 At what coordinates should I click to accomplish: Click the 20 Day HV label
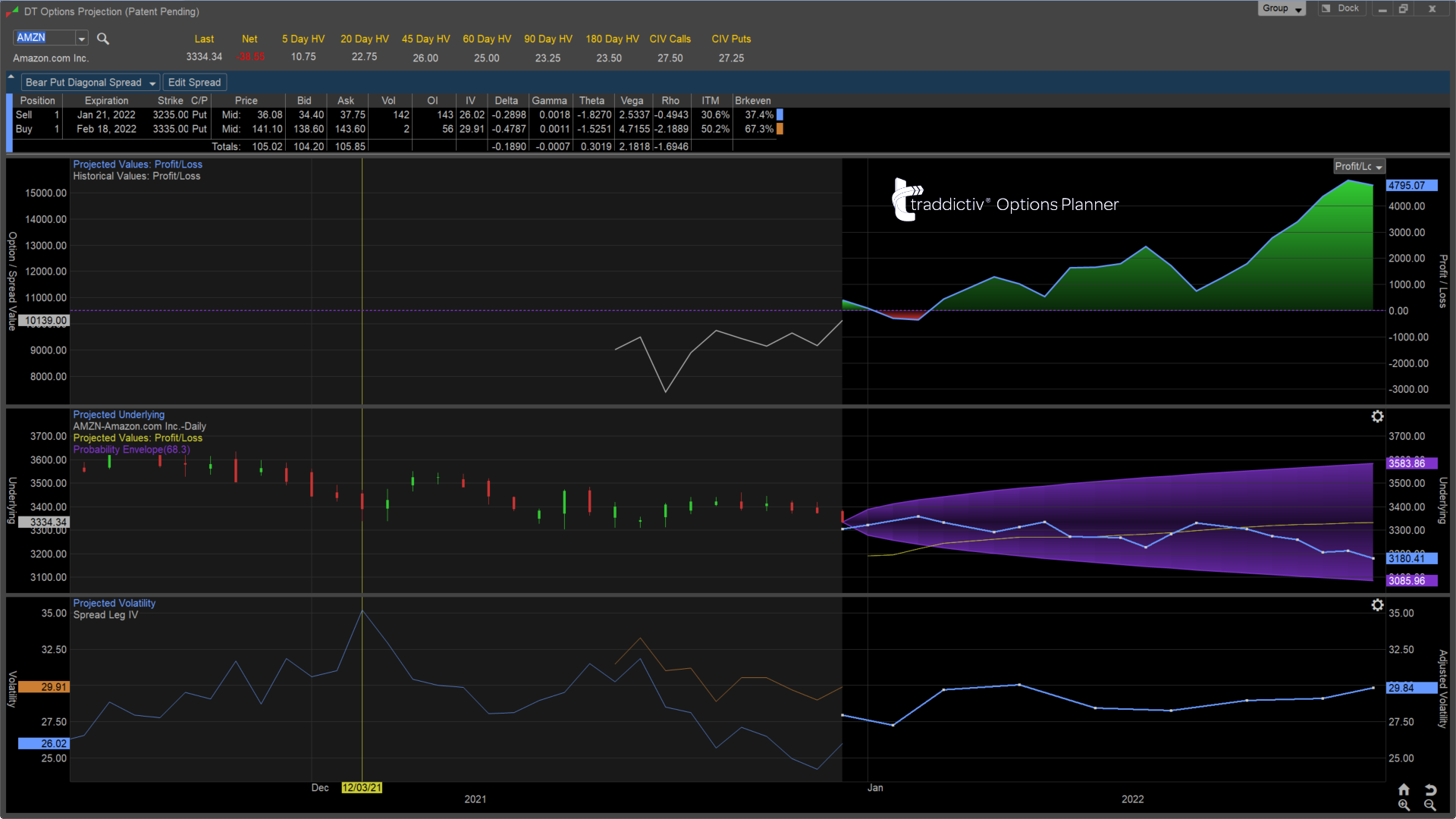click(x=365, y=39)
